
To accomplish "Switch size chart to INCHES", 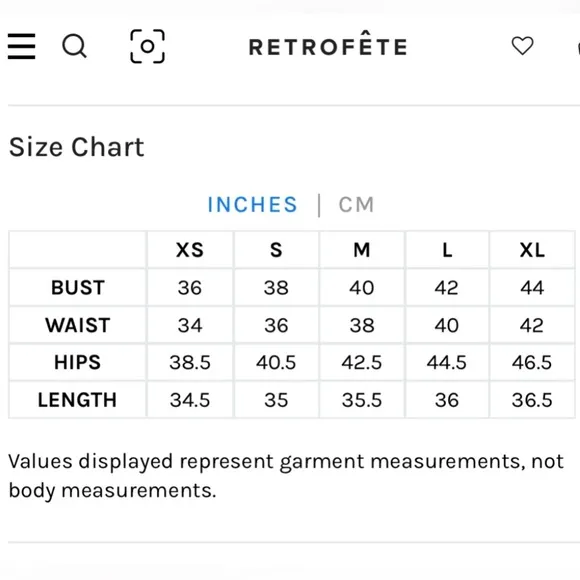I will pyautogui.click(x=253, y=205).
